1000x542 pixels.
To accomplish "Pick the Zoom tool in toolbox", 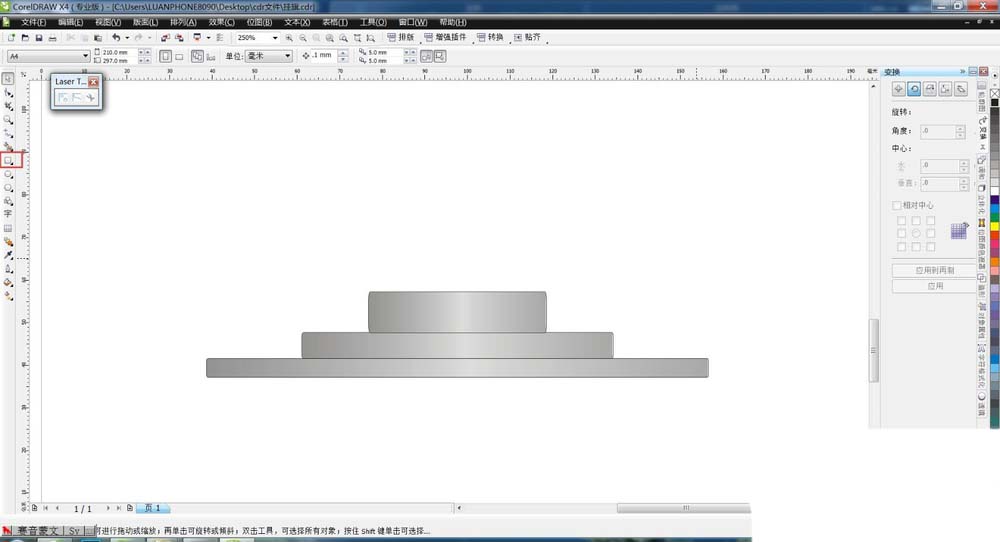I will click(9, 119).
